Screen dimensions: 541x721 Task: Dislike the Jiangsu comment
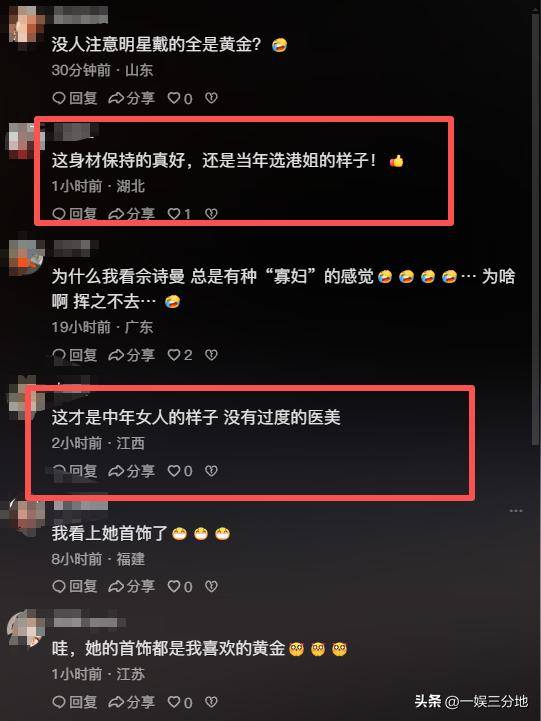211,702
